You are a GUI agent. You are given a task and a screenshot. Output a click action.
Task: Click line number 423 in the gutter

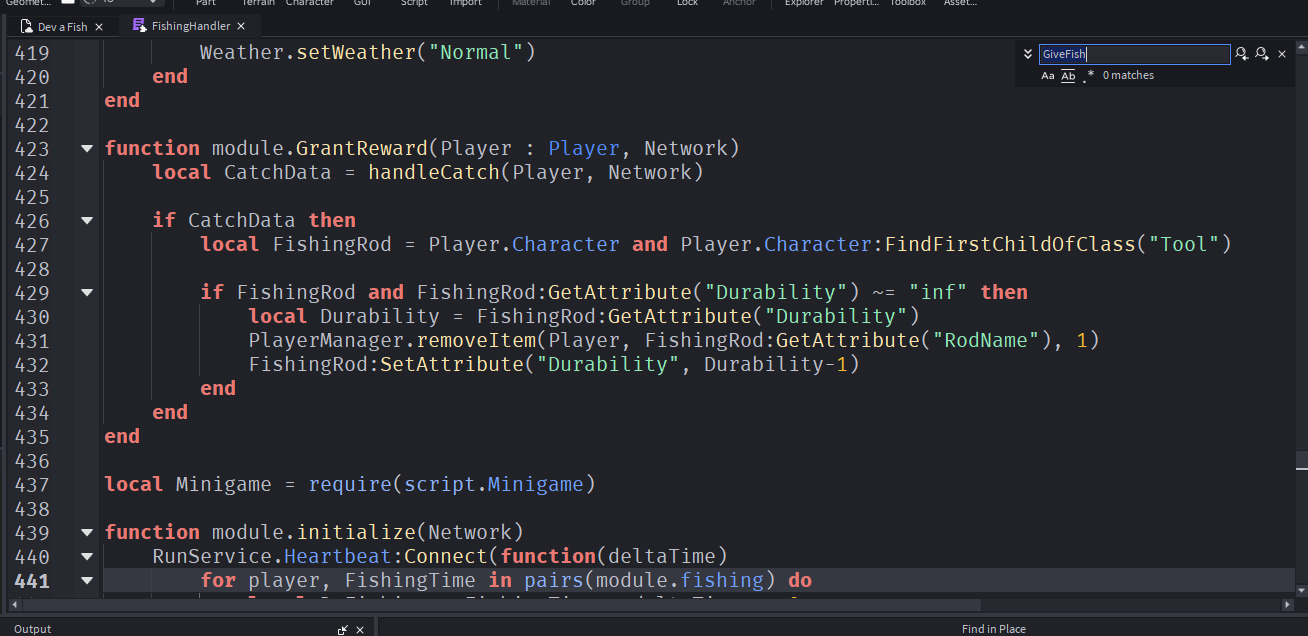(x=31, y=149)
